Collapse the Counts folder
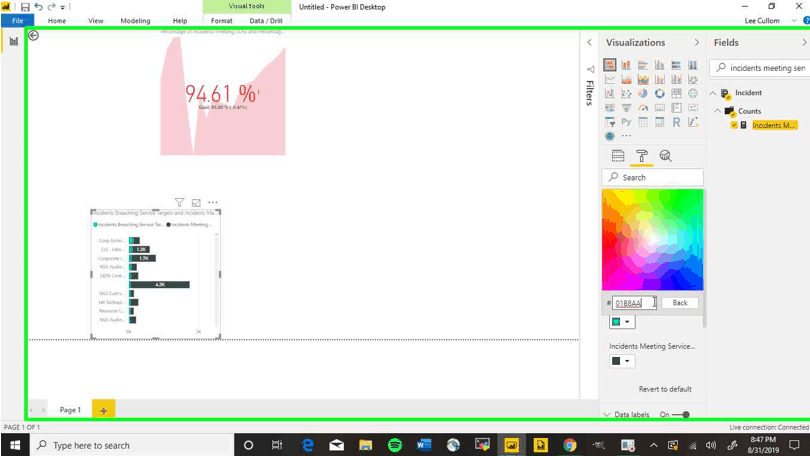Viewport: 810px width, 456px height. [x=718, y=111]
